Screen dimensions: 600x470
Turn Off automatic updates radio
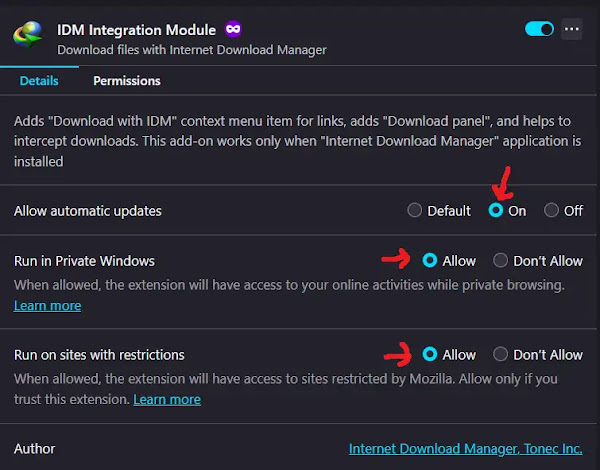coord(551,210)
